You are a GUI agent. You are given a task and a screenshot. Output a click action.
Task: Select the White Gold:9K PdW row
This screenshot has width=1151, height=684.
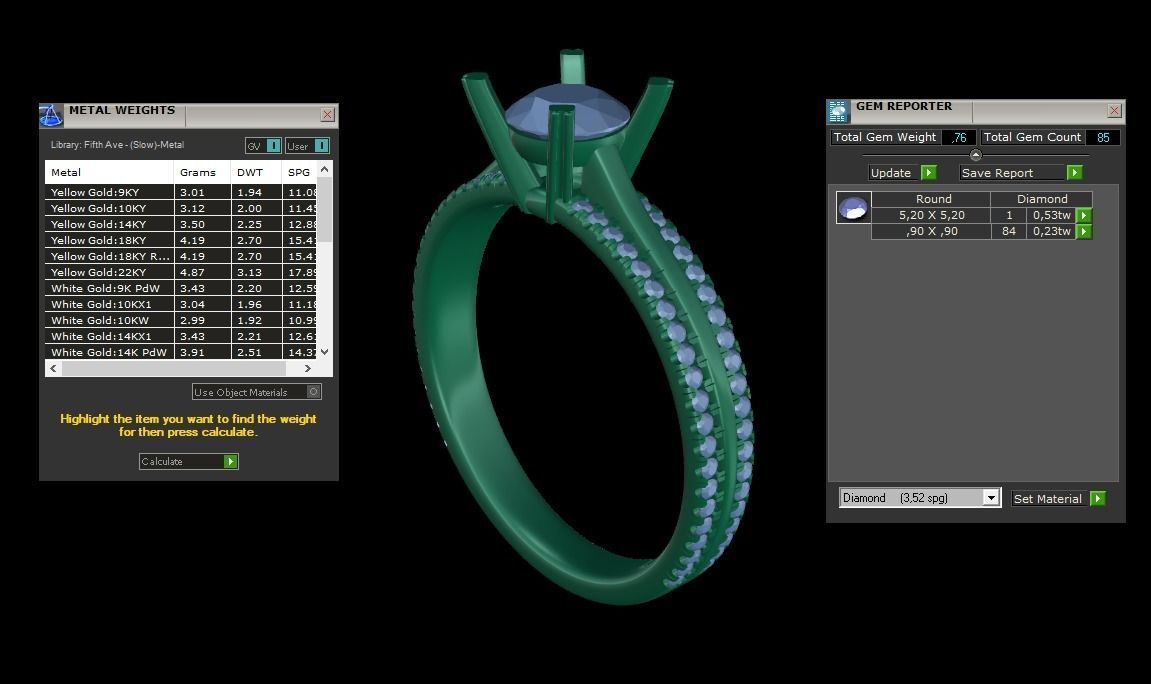coord(181,288)
